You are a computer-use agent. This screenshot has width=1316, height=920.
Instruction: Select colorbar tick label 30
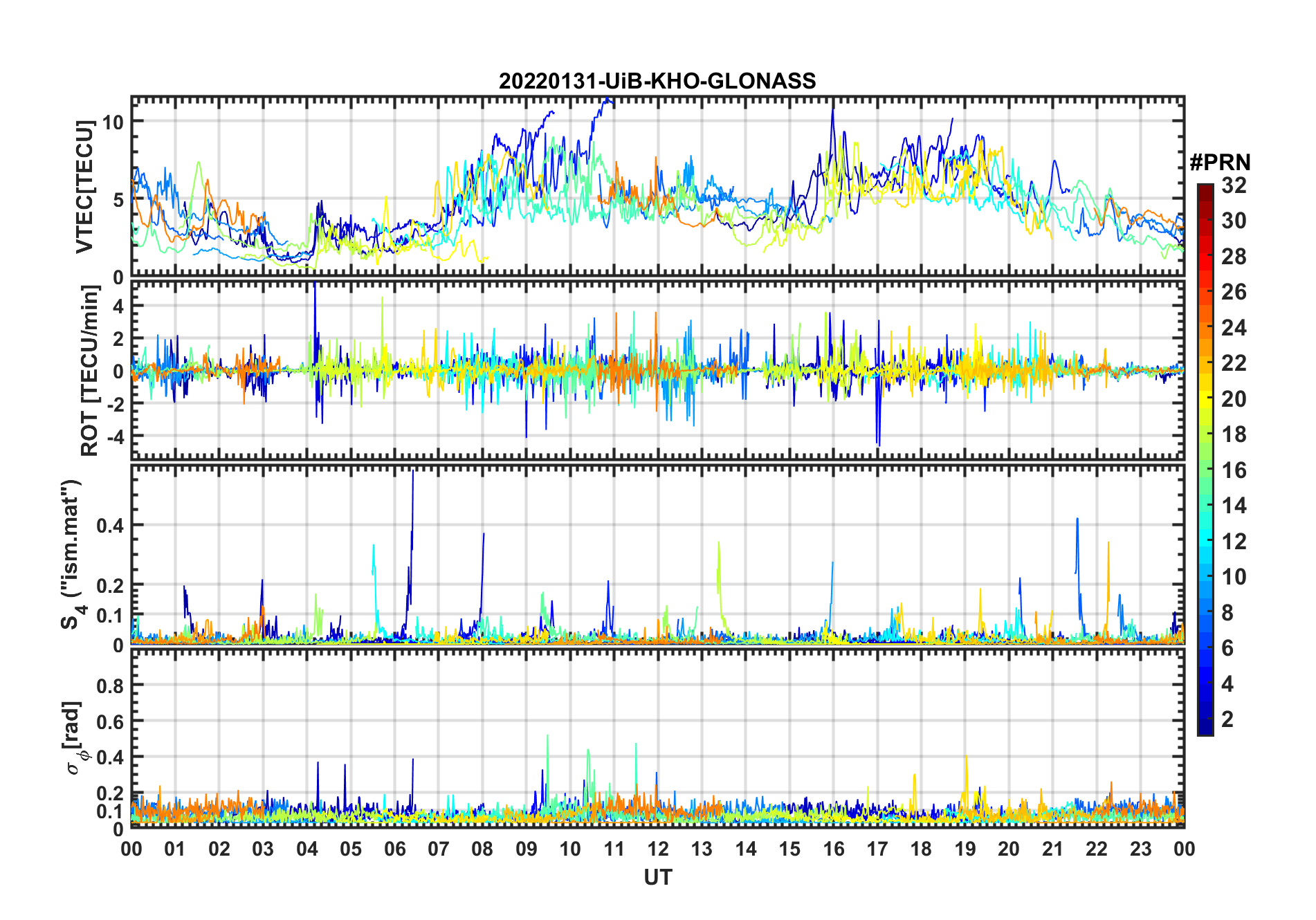pyautogui.click(x=1234, y=221)
